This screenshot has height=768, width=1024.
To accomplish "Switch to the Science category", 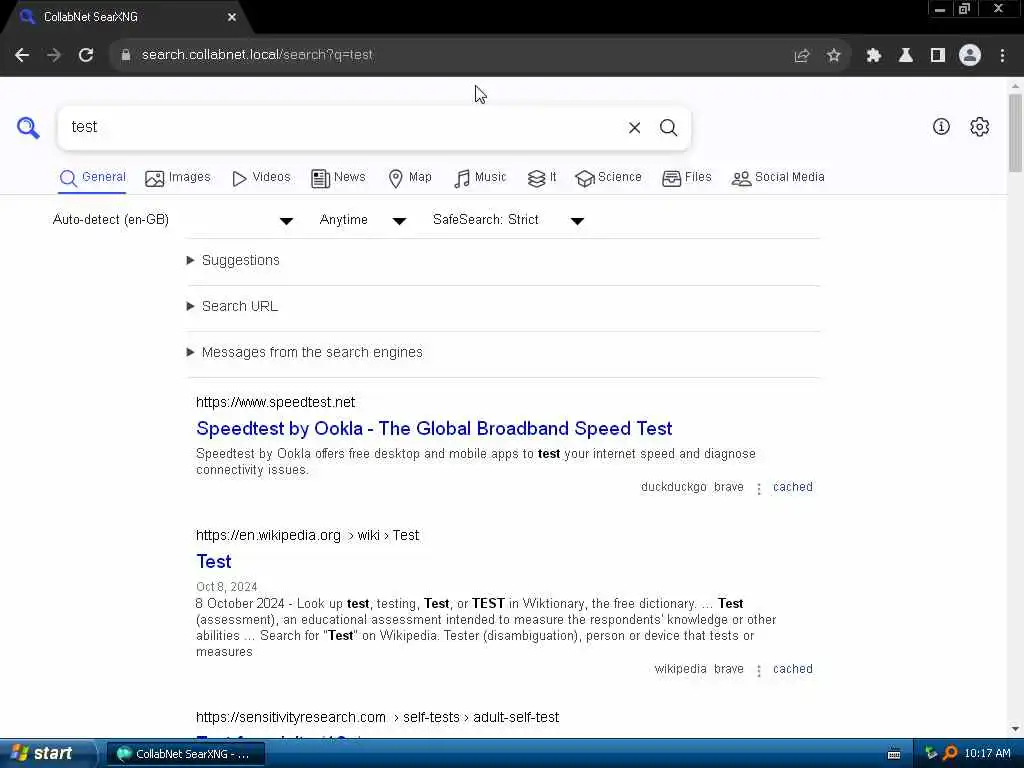I will click(608, 178).
